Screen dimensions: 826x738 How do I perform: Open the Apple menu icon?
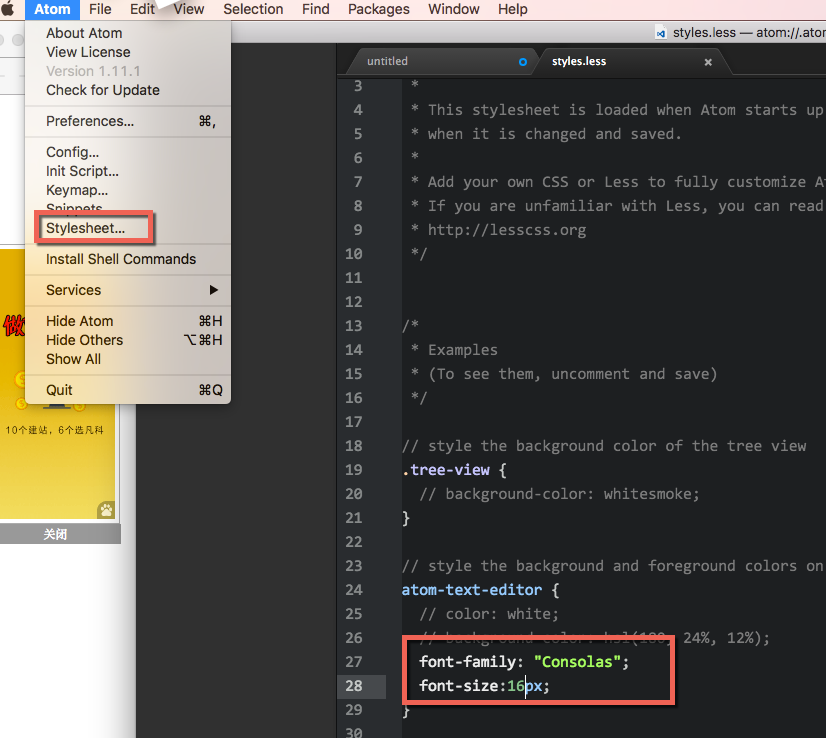8,9
